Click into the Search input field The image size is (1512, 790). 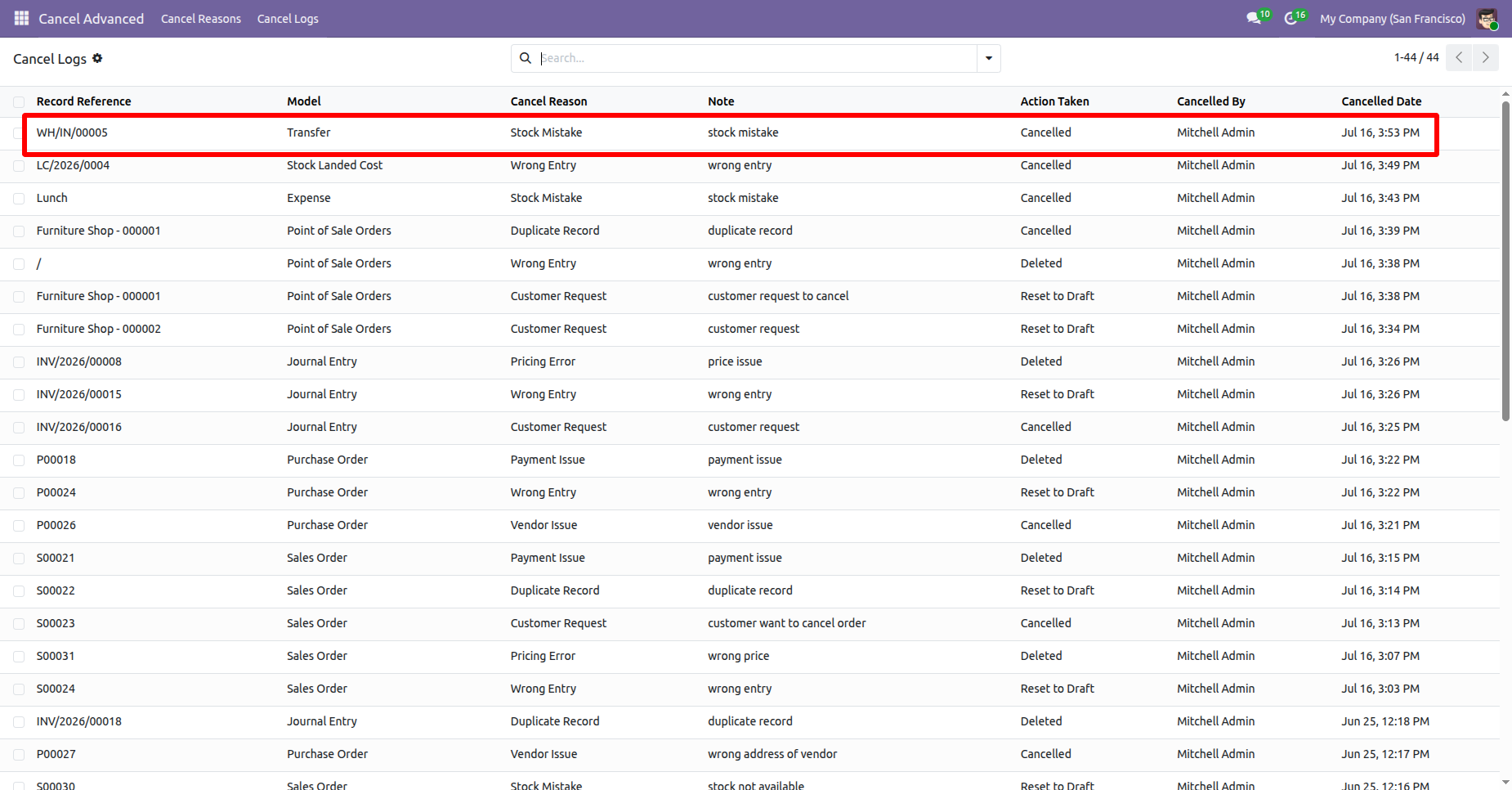tap(756, 58)
